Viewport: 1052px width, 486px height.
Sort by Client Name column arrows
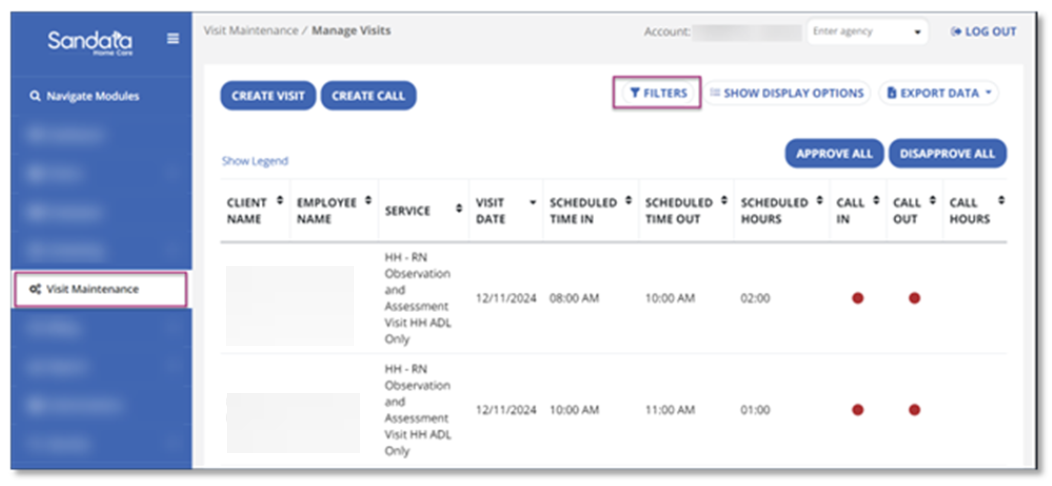280,202
